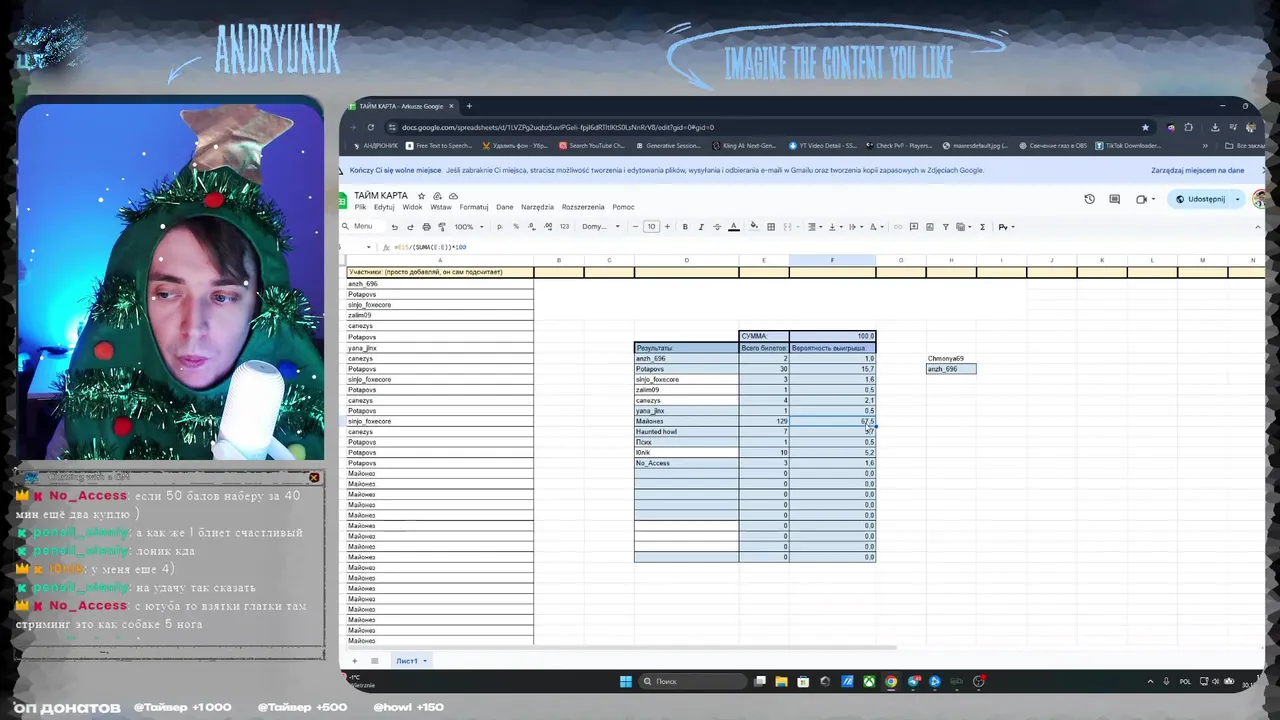Star the ТАЙМ КАРТА document

pos(422,196)
